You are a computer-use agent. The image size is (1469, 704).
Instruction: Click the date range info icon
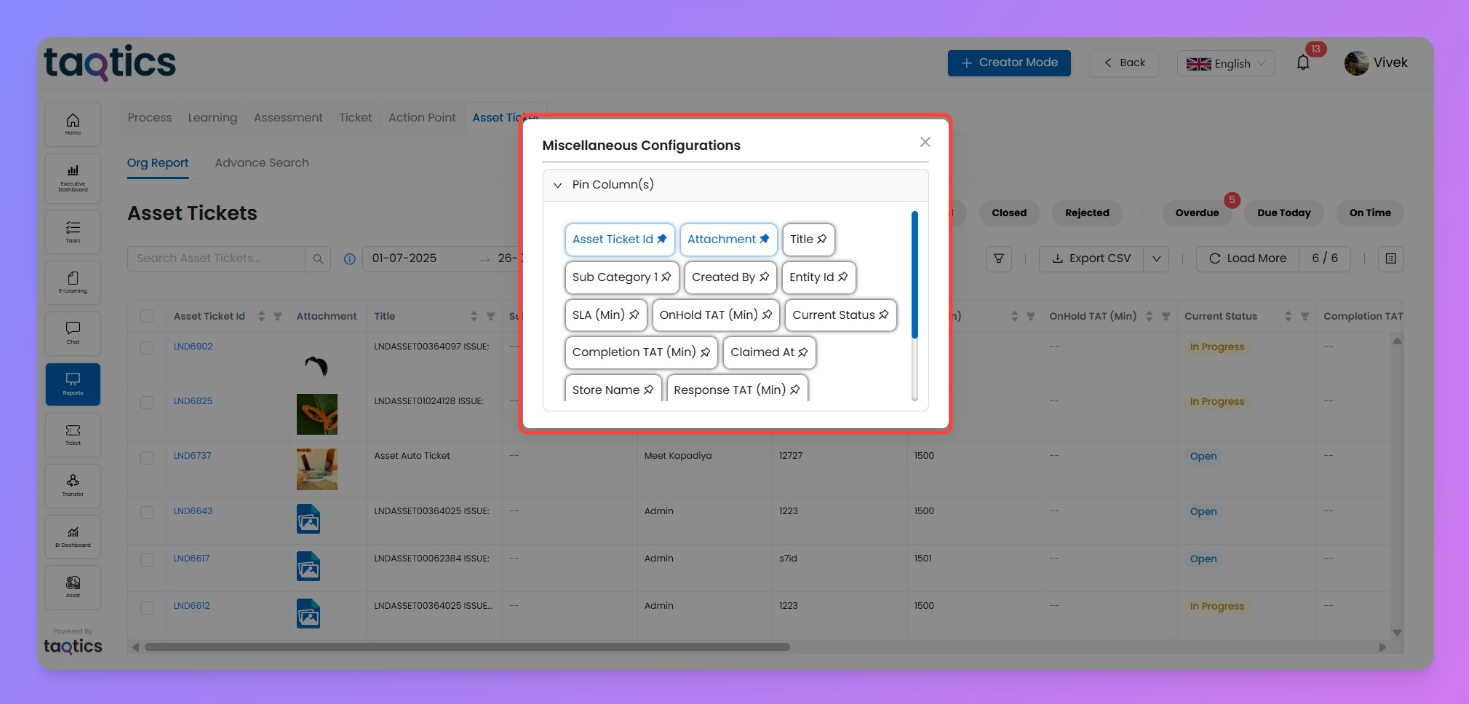click(x=349, y=259)
